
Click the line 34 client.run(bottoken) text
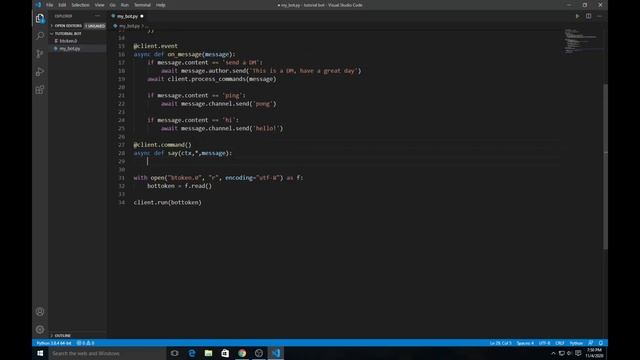[x=167, y=202]
